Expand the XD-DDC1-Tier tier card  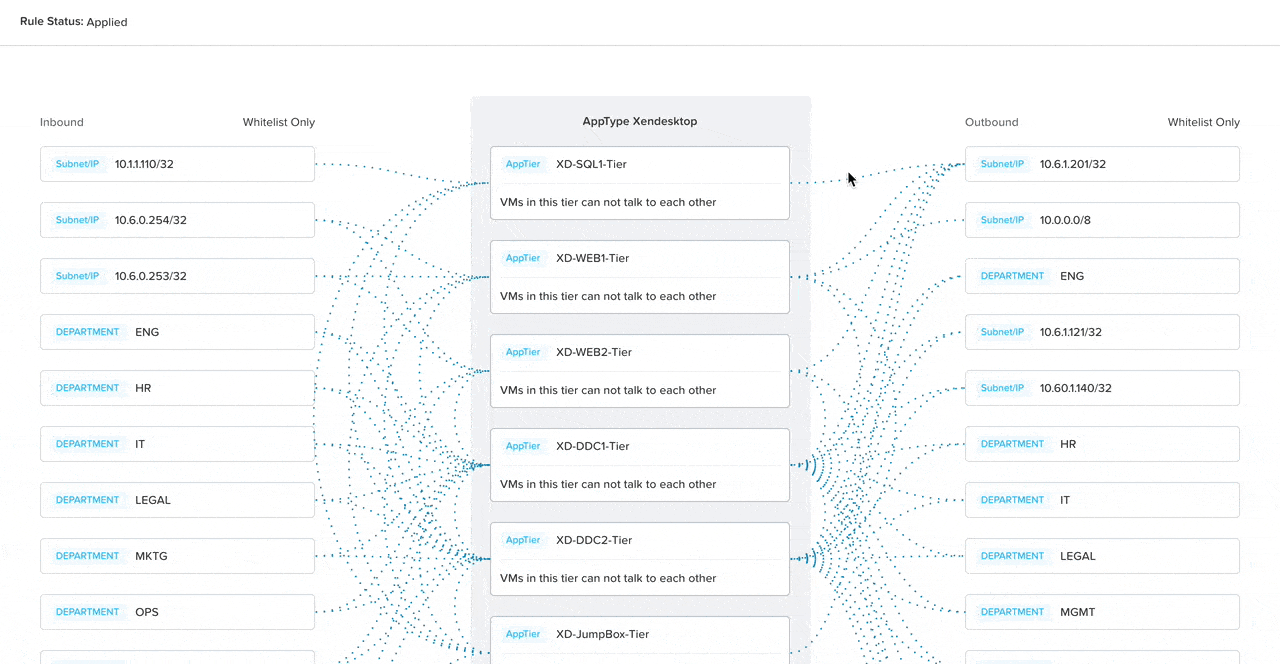point(640,465)
